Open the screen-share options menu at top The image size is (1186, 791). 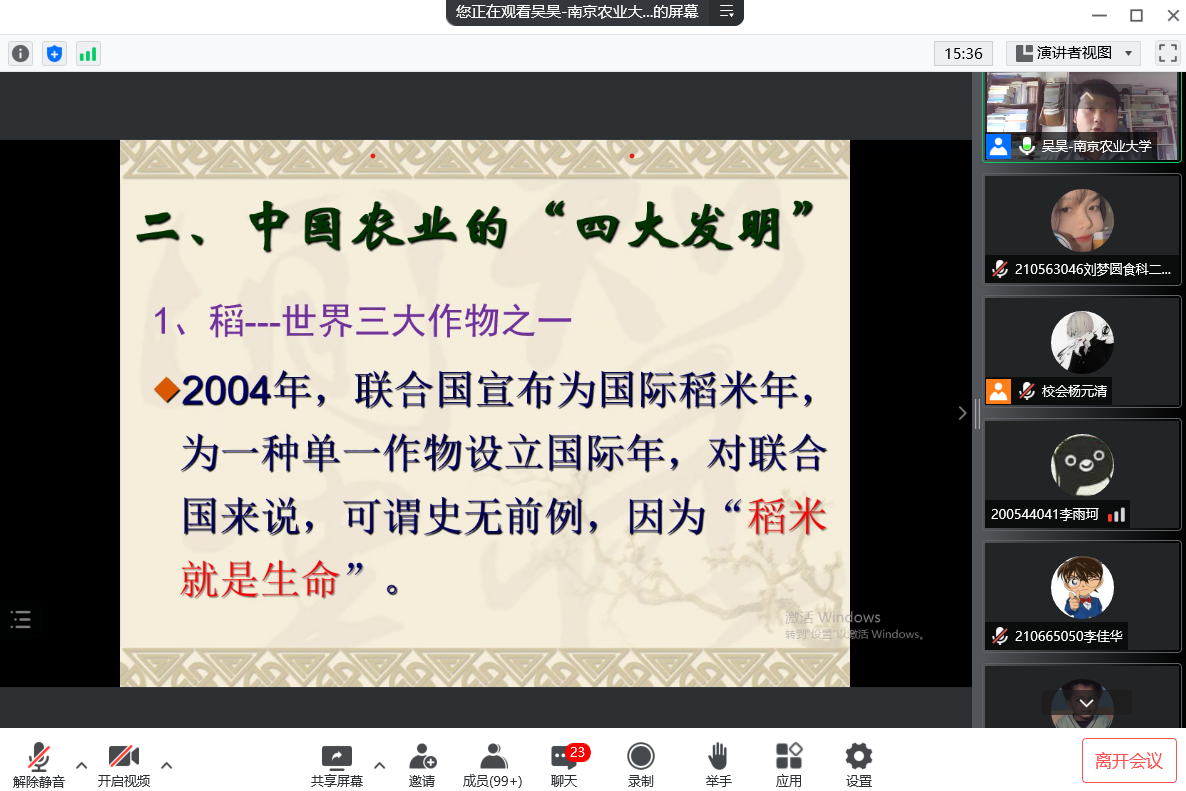(726, 12)
